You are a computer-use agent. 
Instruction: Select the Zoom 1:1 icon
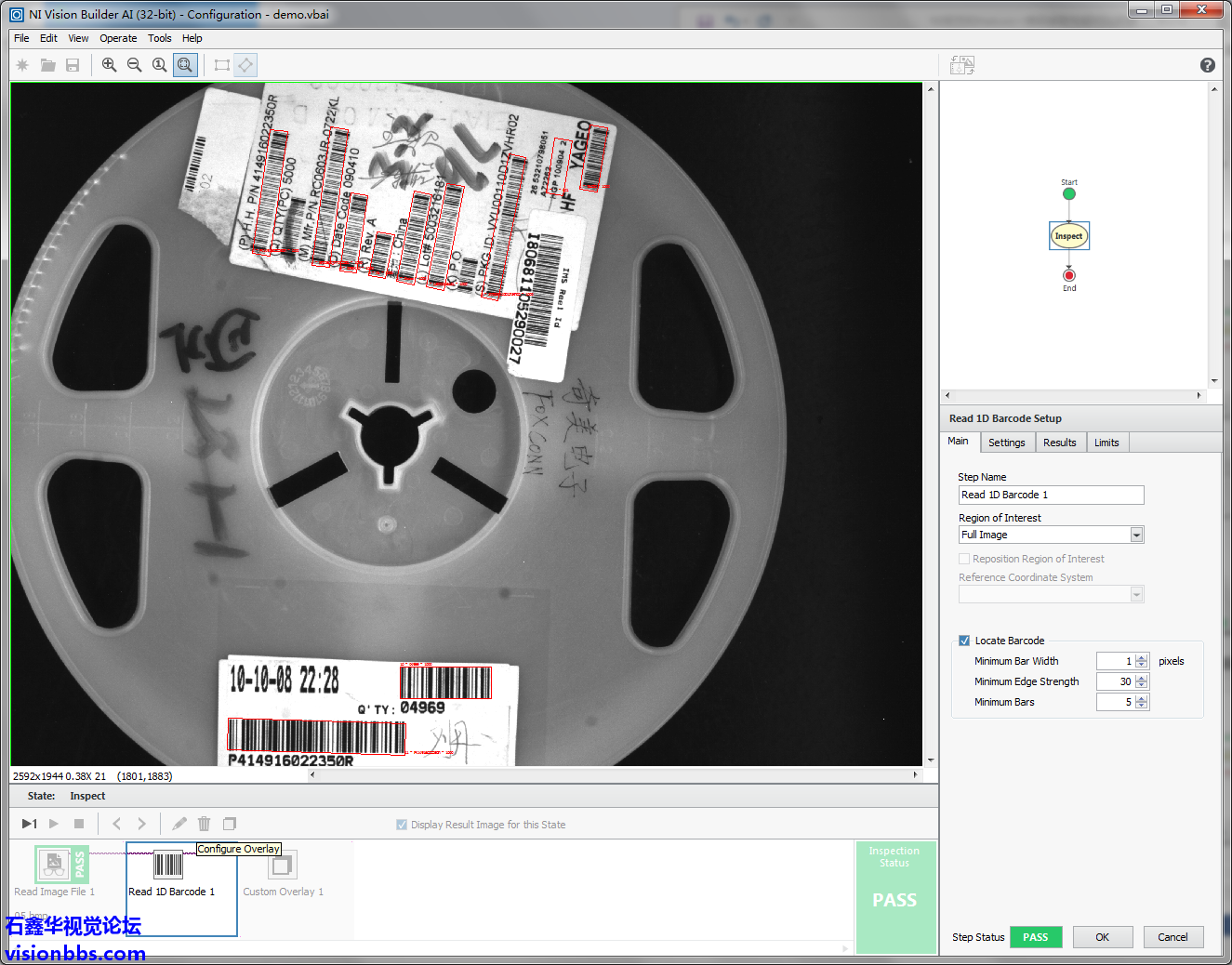[159, 65]
